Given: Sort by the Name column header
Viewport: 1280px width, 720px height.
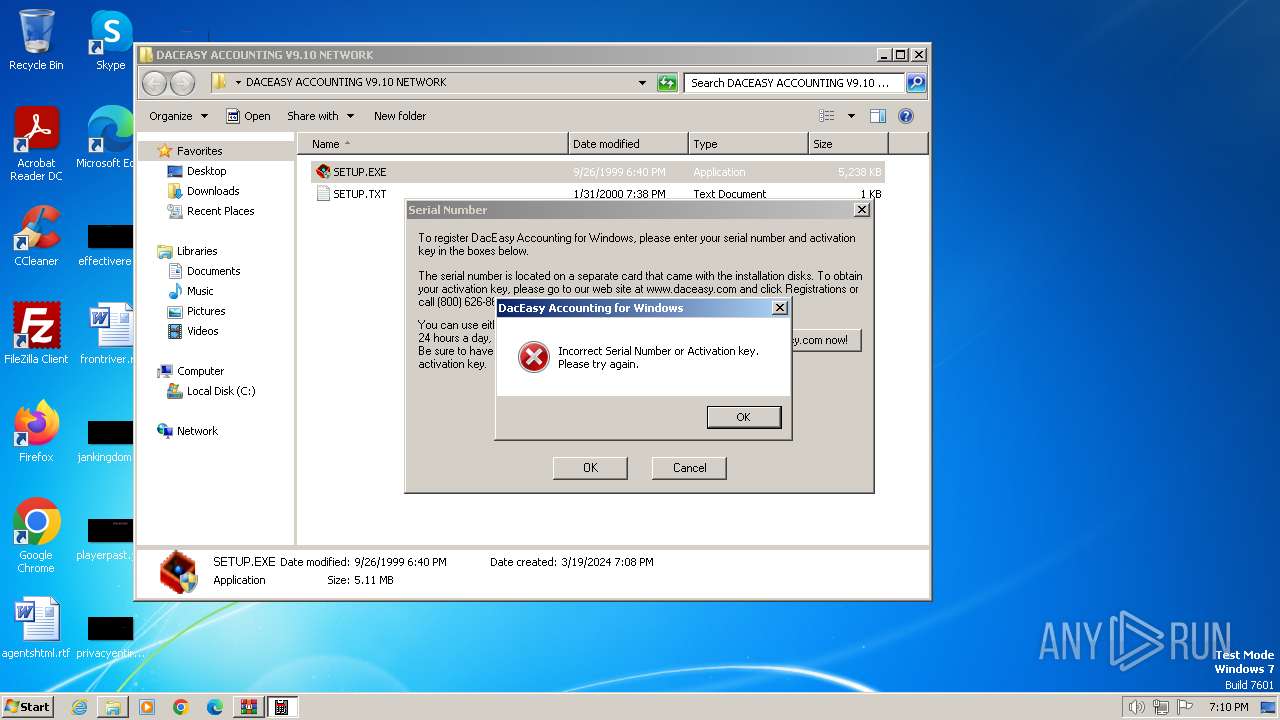Looking at the screenshot, I should pos(432,144).
